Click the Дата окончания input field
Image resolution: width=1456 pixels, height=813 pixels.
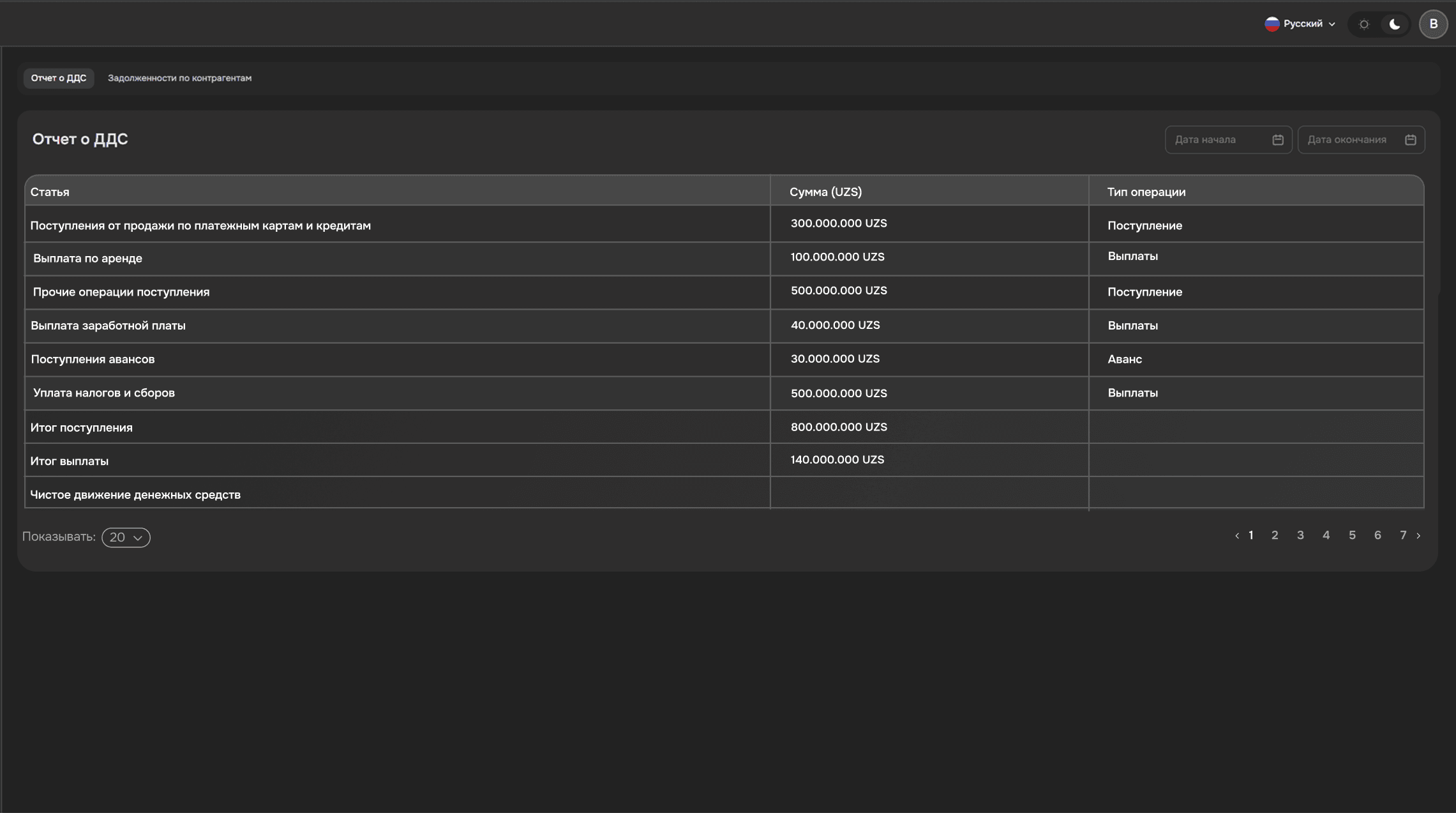[1350, 140]
